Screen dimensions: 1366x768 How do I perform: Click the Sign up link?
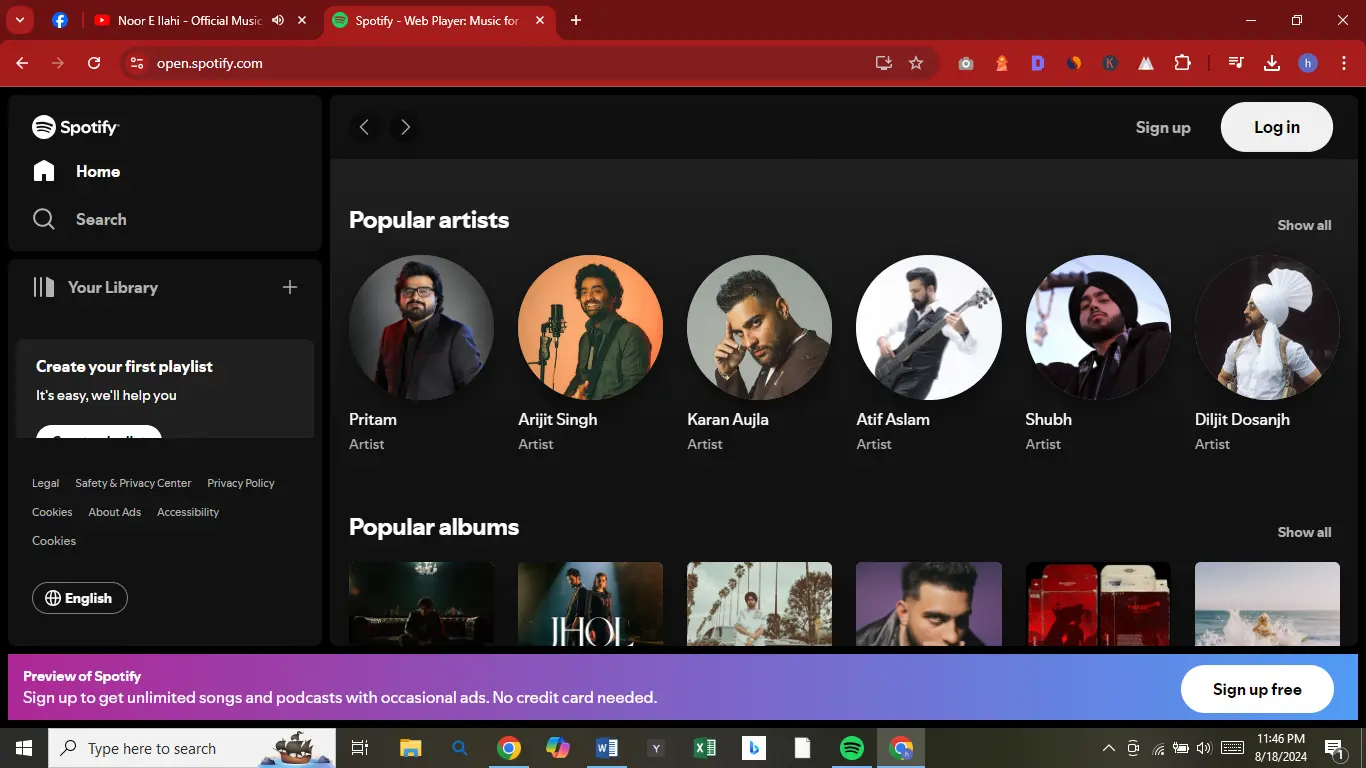pyautogui.click(x=1163, y=128)
